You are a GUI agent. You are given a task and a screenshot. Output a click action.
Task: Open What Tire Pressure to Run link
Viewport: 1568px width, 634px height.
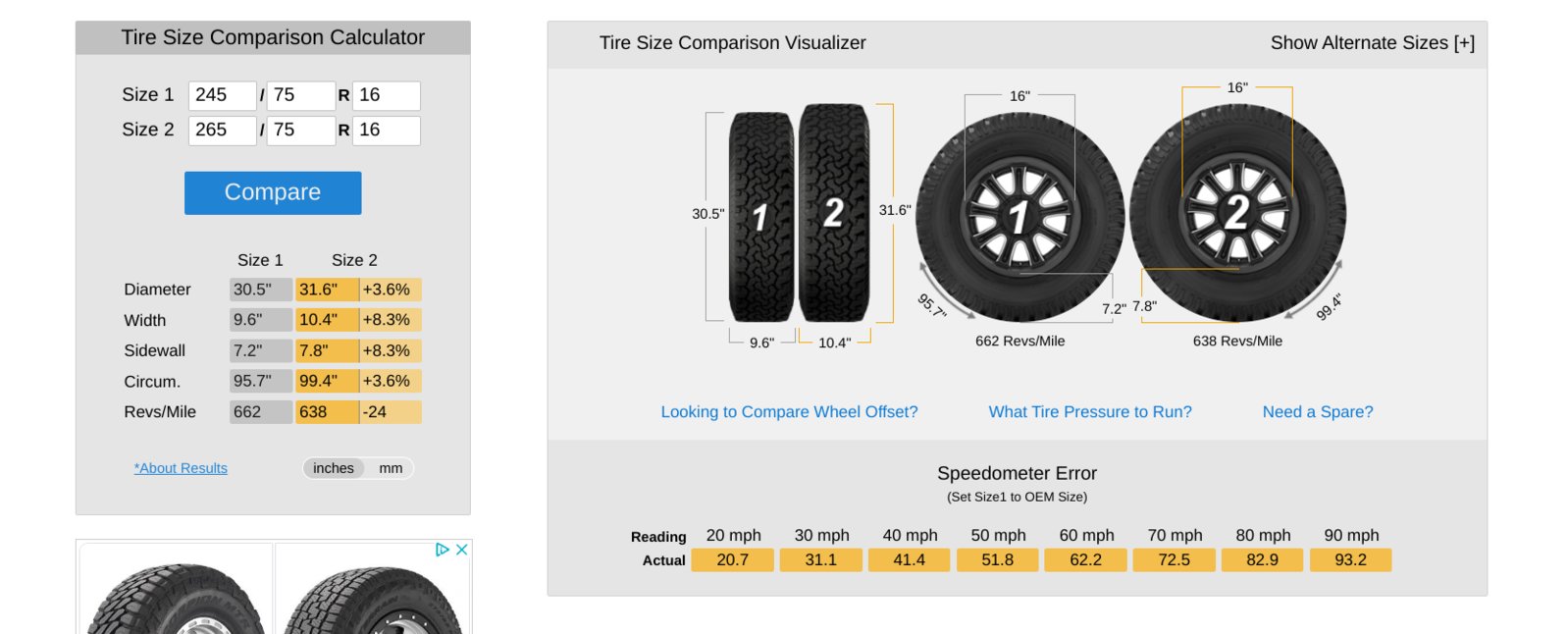coord(1090,412)
